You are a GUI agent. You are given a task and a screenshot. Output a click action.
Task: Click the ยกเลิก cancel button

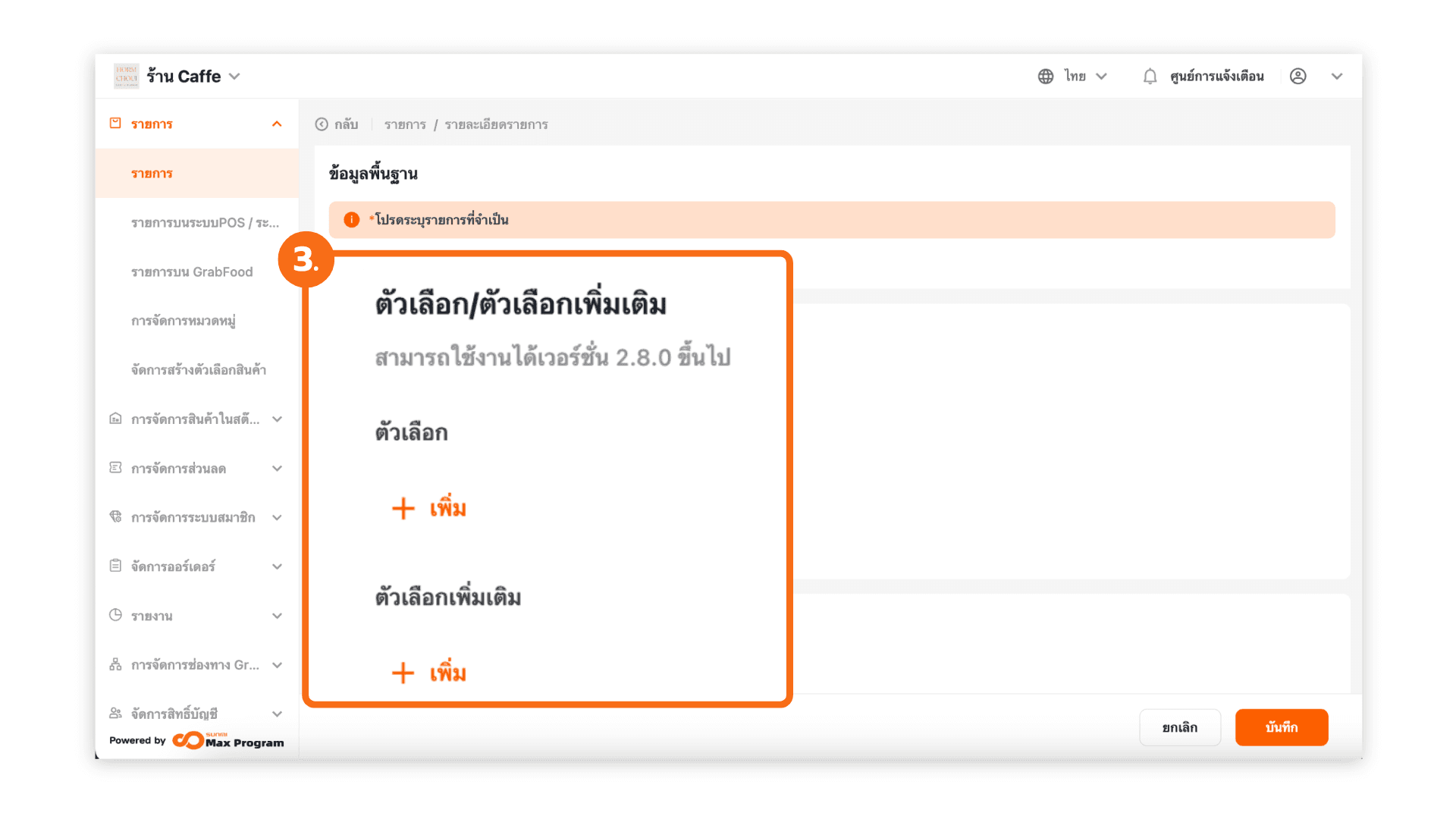(x=1179, y=727)
